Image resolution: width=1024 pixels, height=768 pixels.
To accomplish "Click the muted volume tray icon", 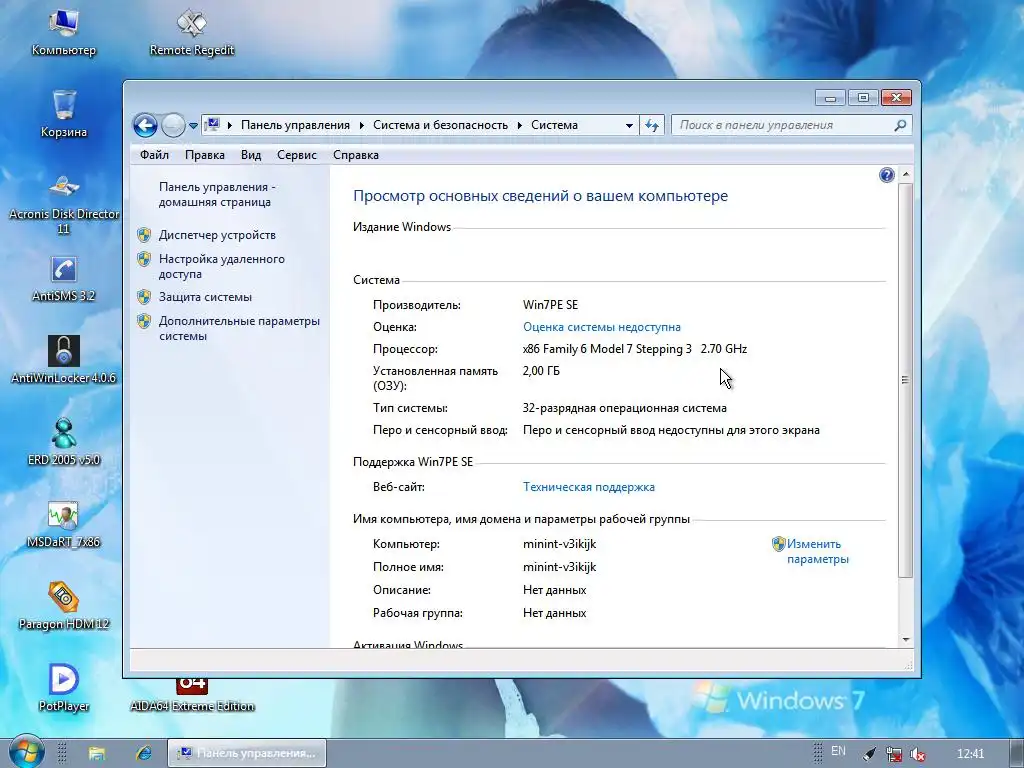I will [x=918, y=754].
